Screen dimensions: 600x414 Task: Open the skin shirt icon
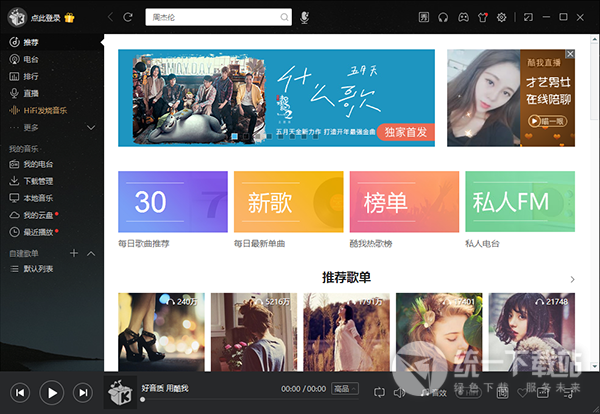pos(483,17)
